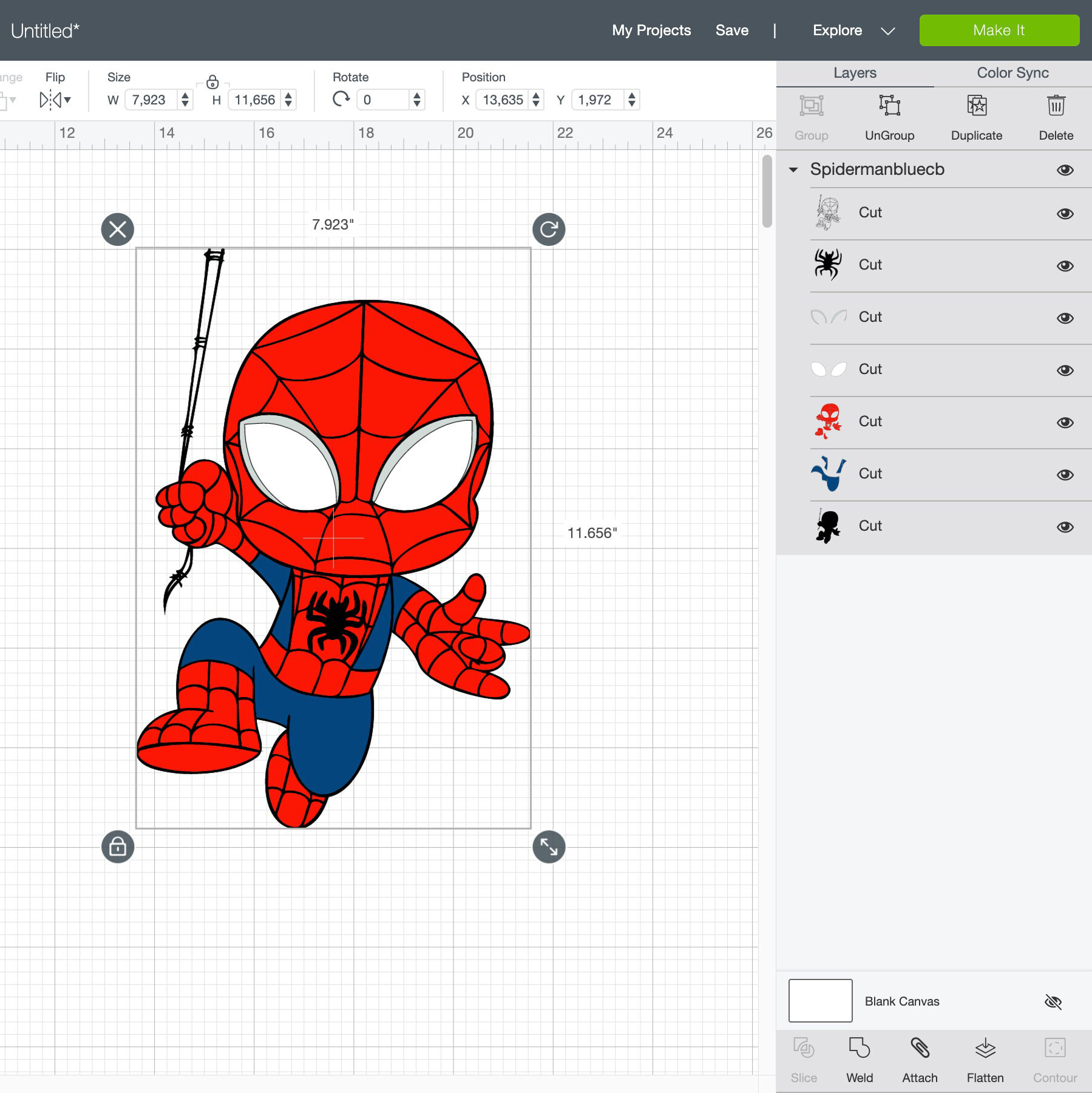The height and width of the screenshot is (1093, 1092).
Task: Open the Flip options icon
Action: pyautogui.click(x=55, y=100)
